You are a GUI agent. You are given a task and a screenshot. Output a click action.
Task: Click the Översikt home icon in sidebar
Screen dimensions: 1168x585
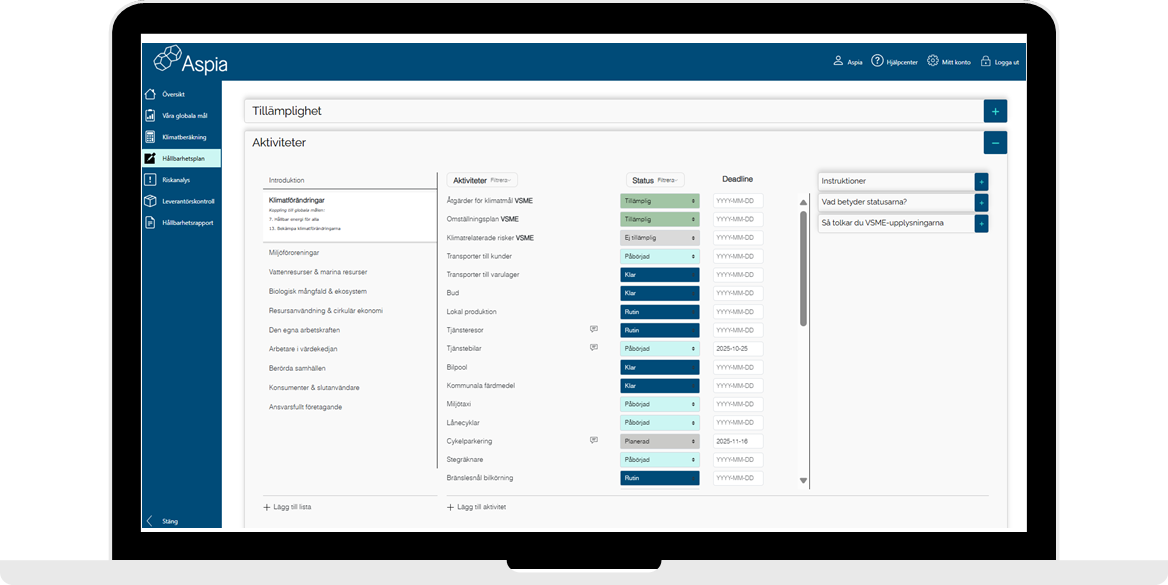[x=150, y=94]
